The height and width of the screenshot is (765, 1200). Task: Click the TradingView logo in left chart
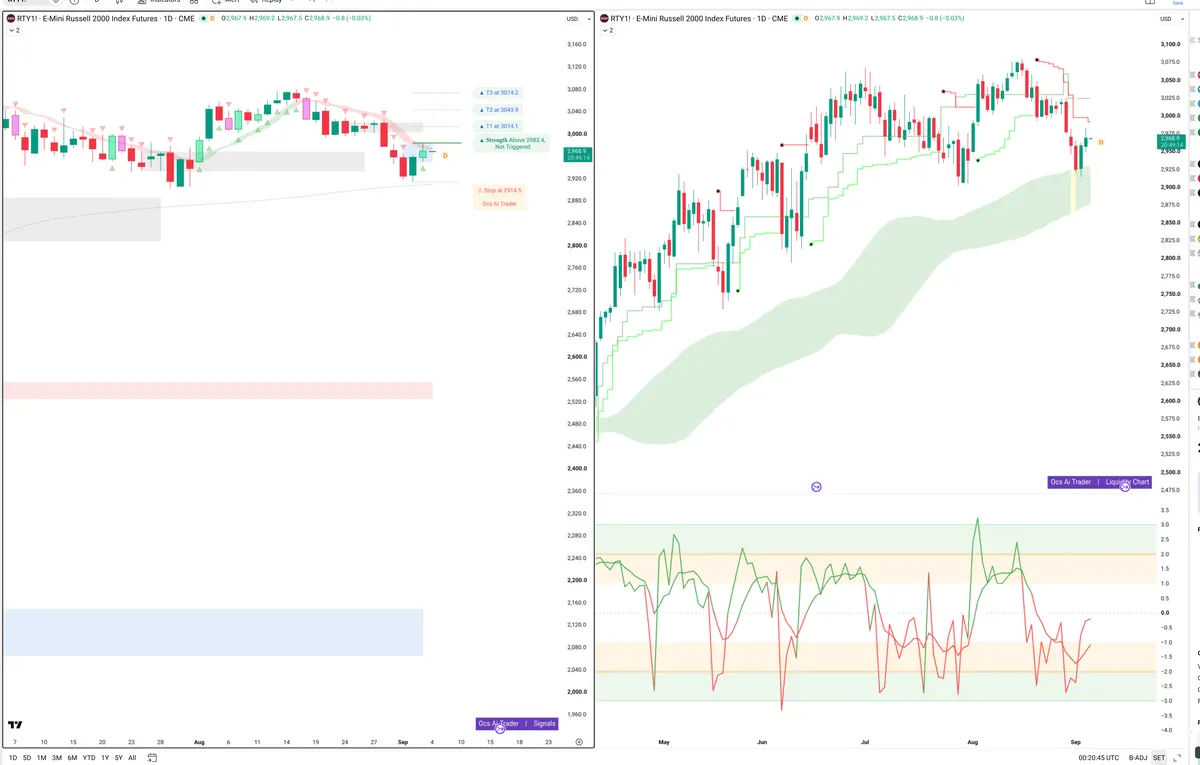click(15, 725)
